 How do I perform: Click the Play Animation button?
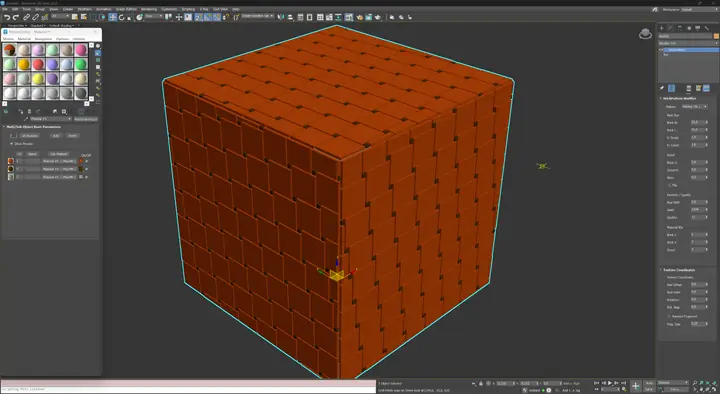[609, 383]
